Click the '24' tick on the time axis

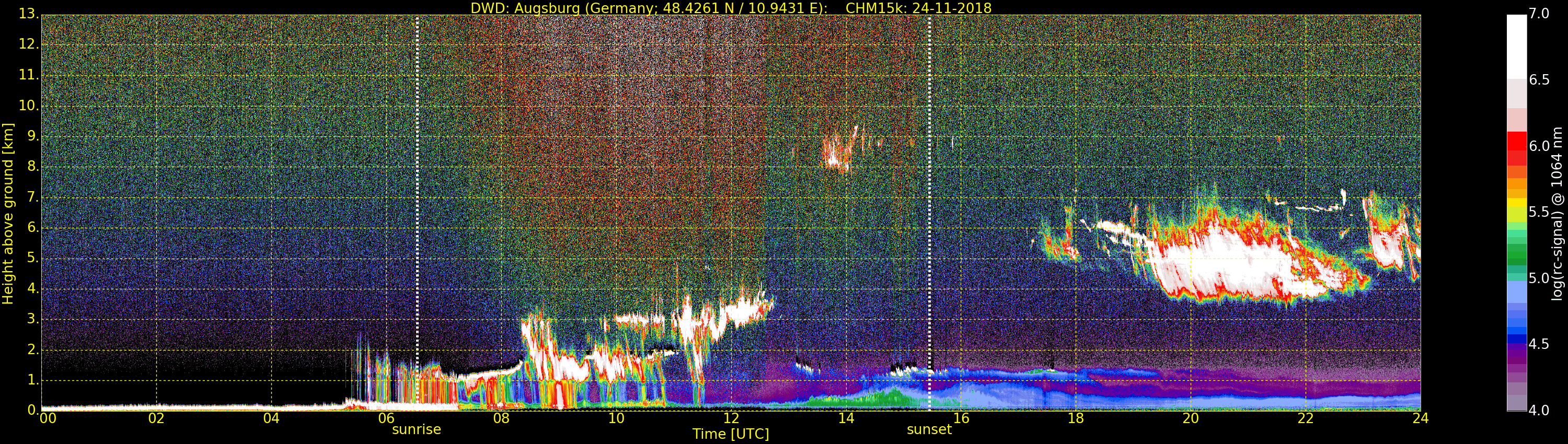pyautogui.click(x=1421, y=418)
